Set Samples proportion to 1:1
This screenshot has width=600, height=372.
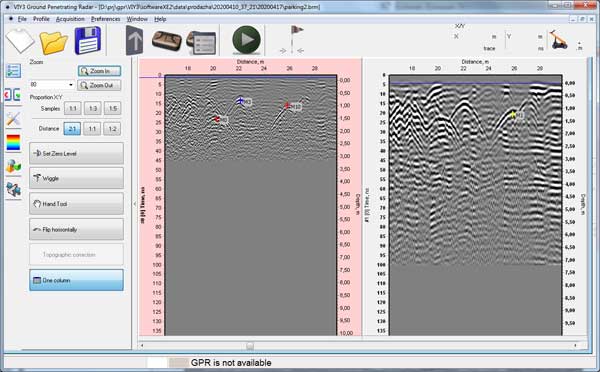[x=72, y=108]
